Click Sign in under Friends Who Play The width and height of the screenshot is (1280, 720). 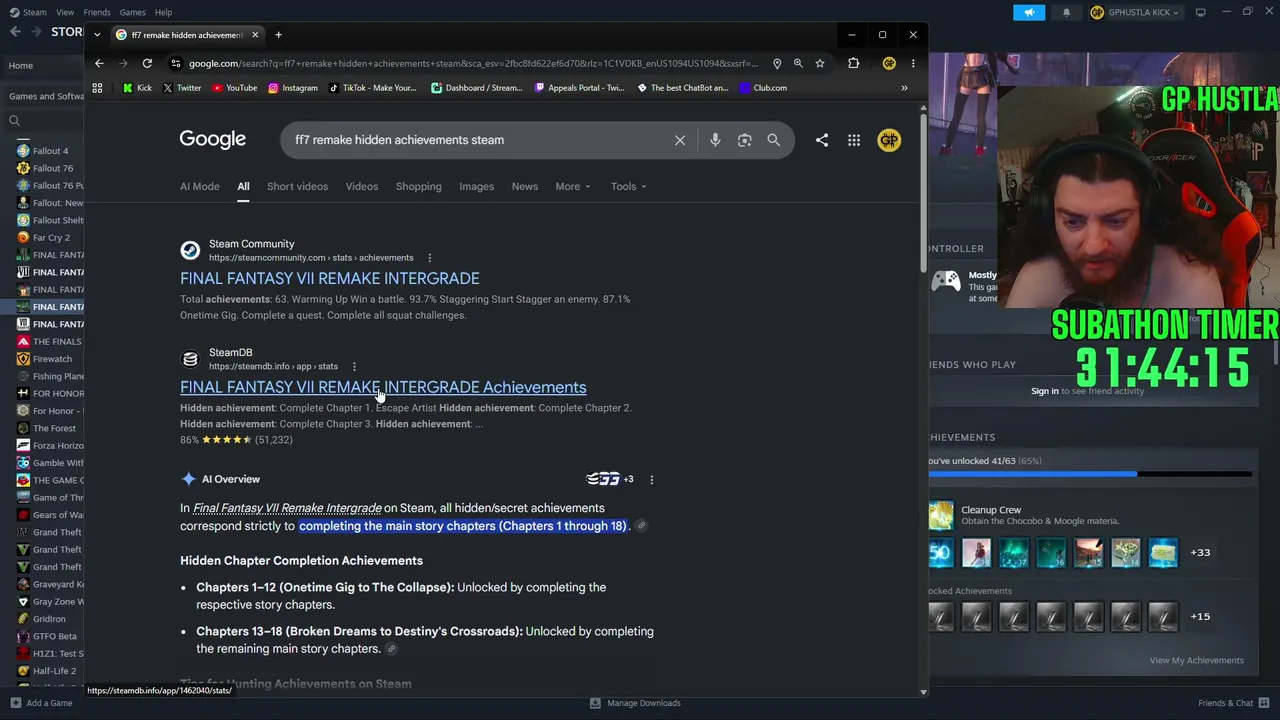pyautogui.click(x=1045, y=391)
